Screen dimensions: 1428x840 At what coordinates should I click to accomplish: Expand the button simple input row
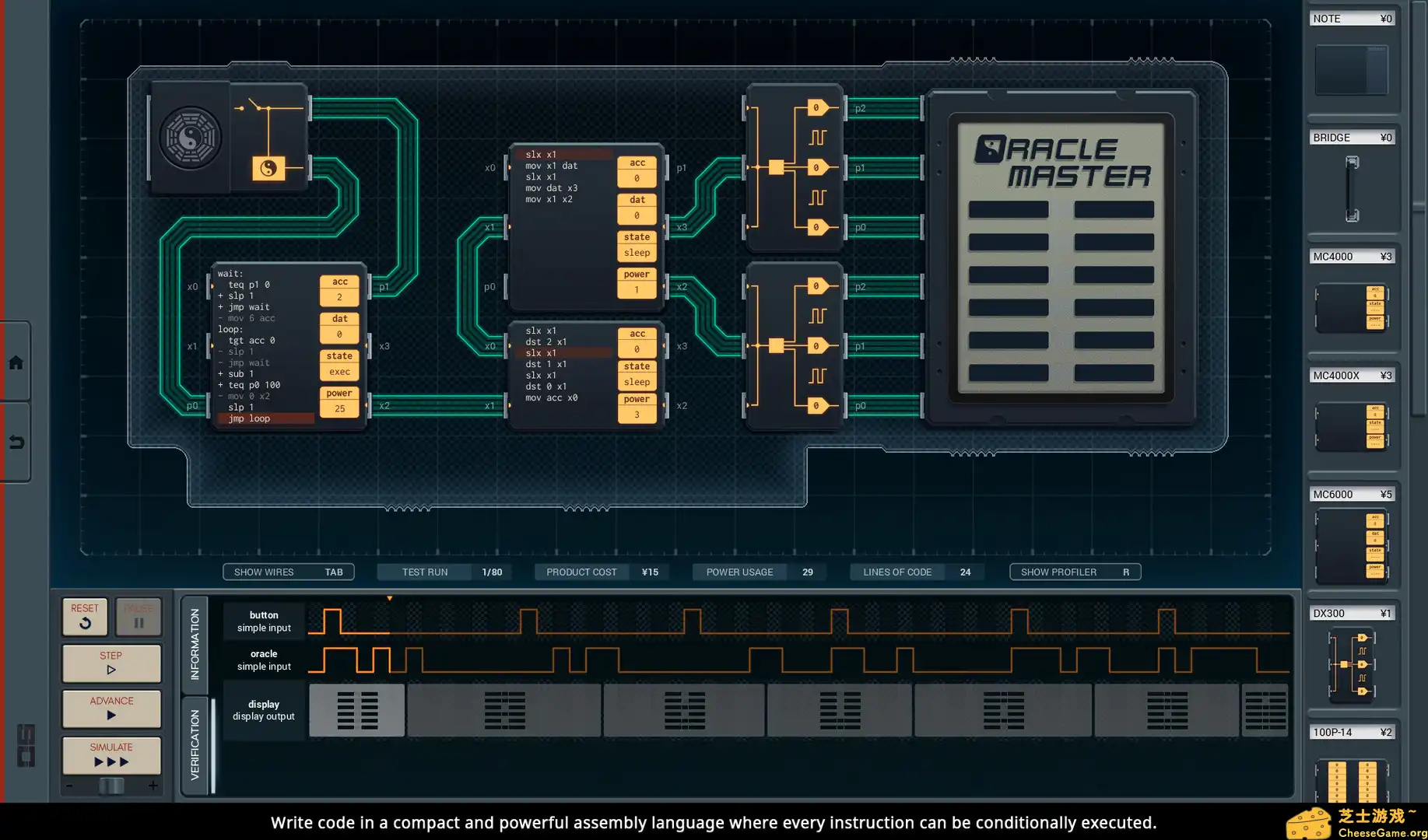pyautogui.click(x=263, y=620)
